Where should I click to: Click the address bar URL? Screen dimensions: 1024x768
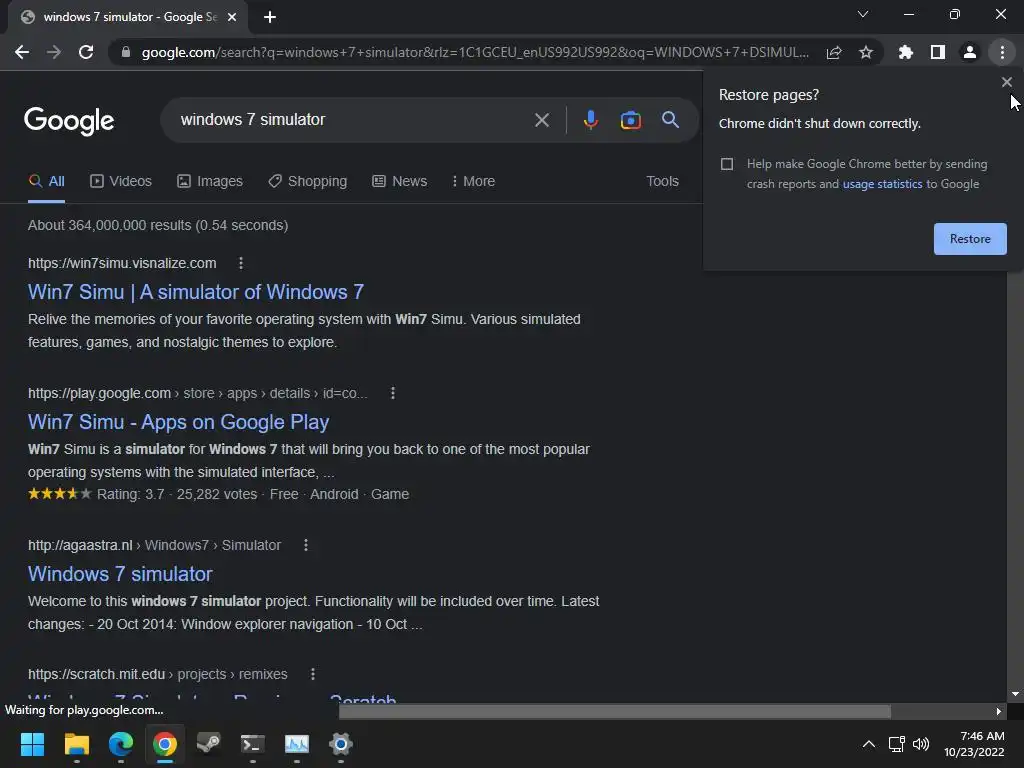coord(475,52)
